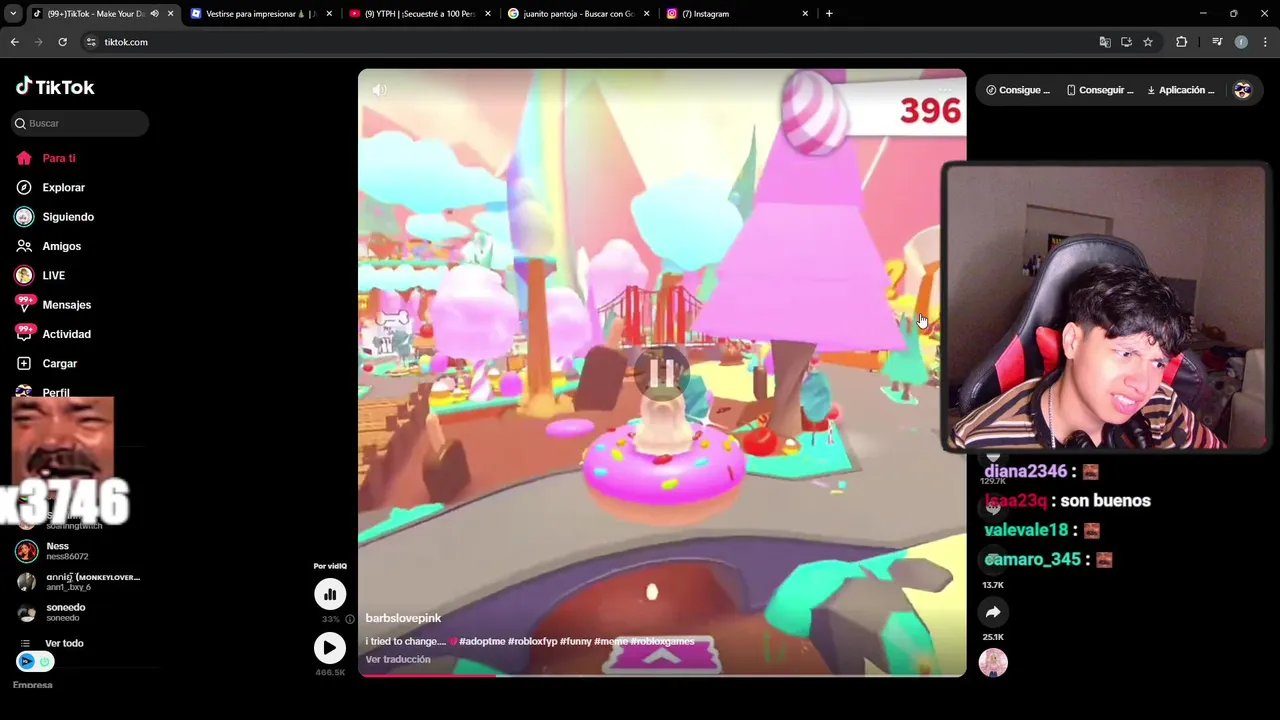Click the #adoptme hashtag
1280x720 pixels.
[482, 641]
